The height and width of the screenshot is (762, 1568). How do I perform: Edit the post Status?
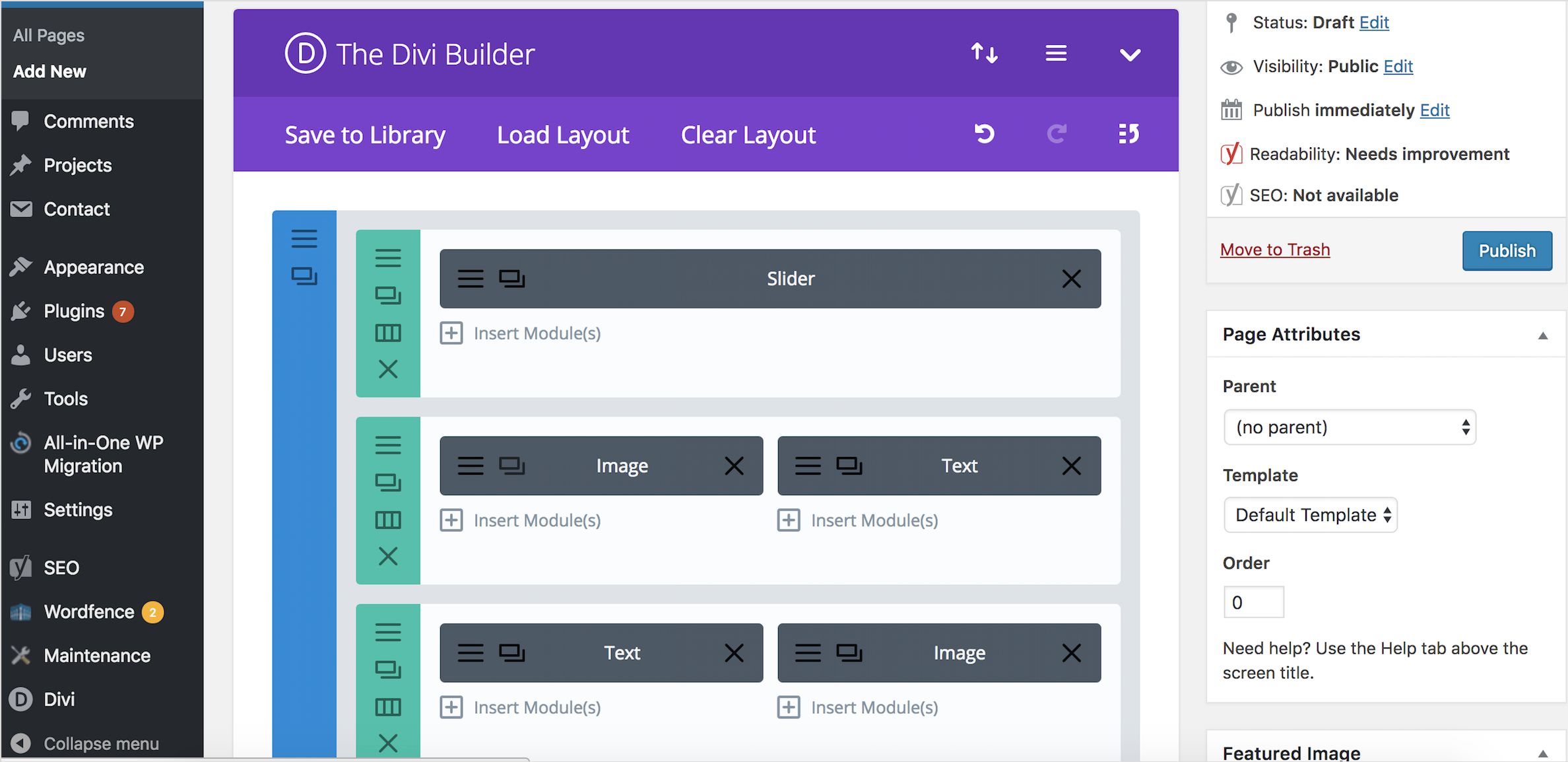pyautogui.click(x=1374, y=22)
